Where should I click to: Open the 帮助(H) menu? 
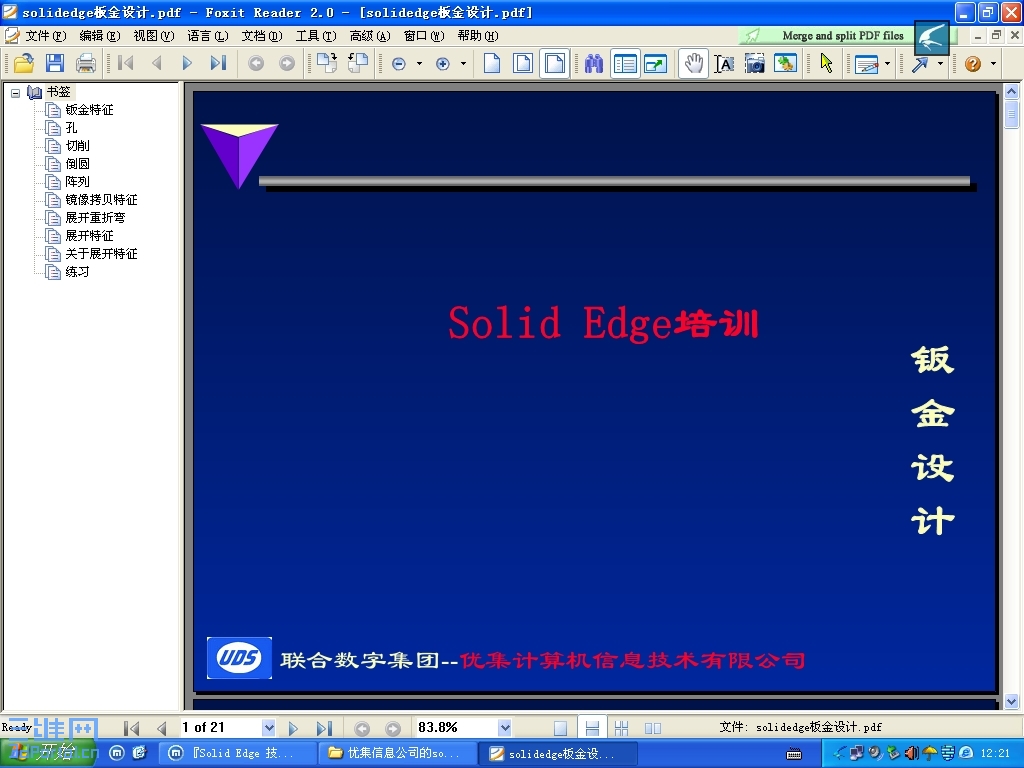[477, 35]
